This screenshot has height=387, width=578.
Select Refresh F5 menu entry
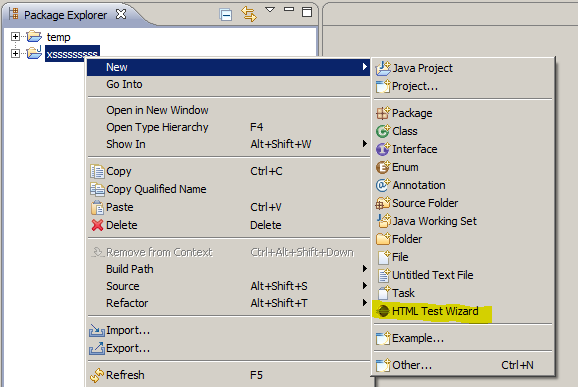pos(229,375)
